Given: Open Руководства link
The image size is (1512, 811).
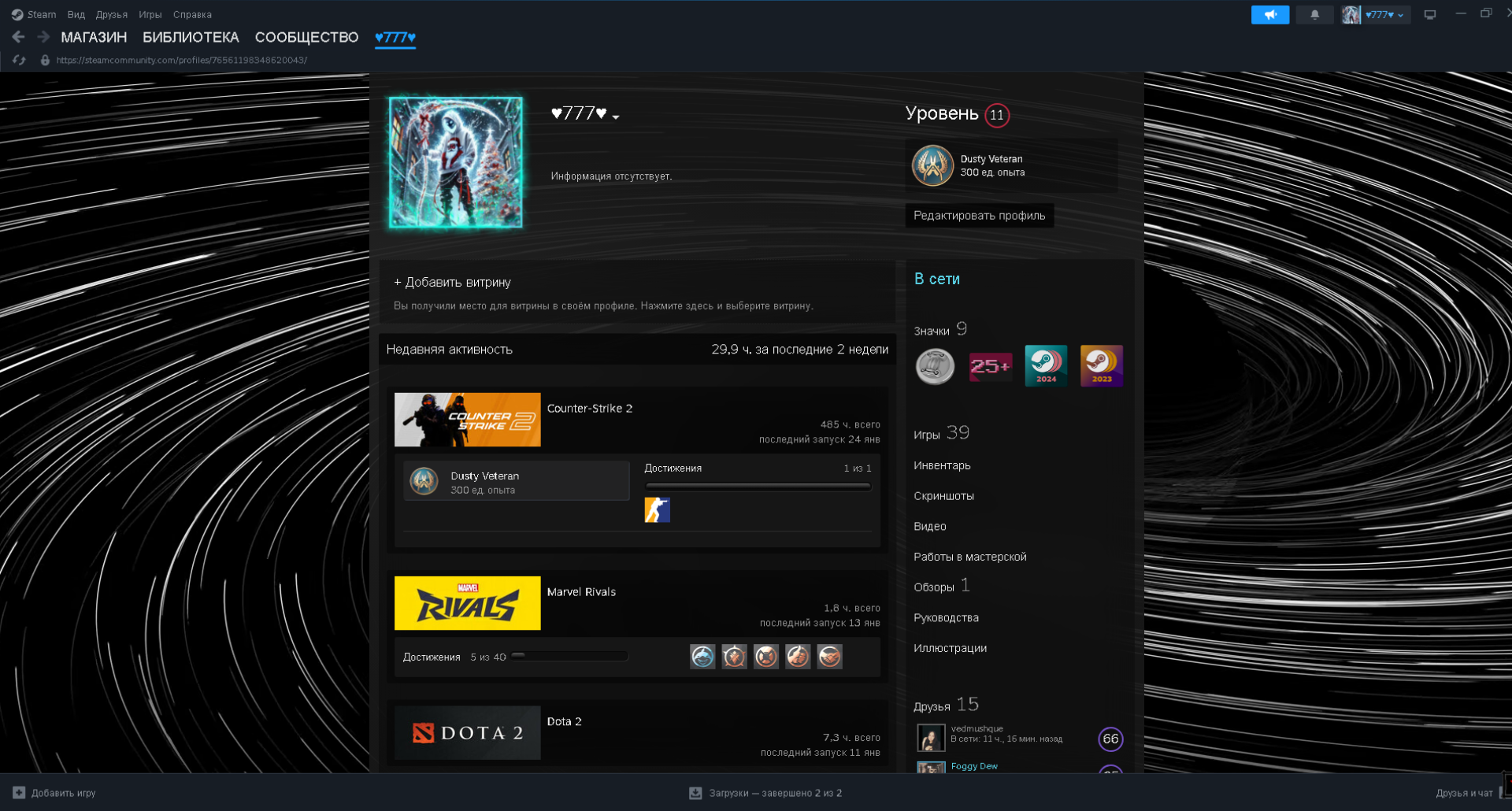Looking at the screenshot, I should point(946,617).
